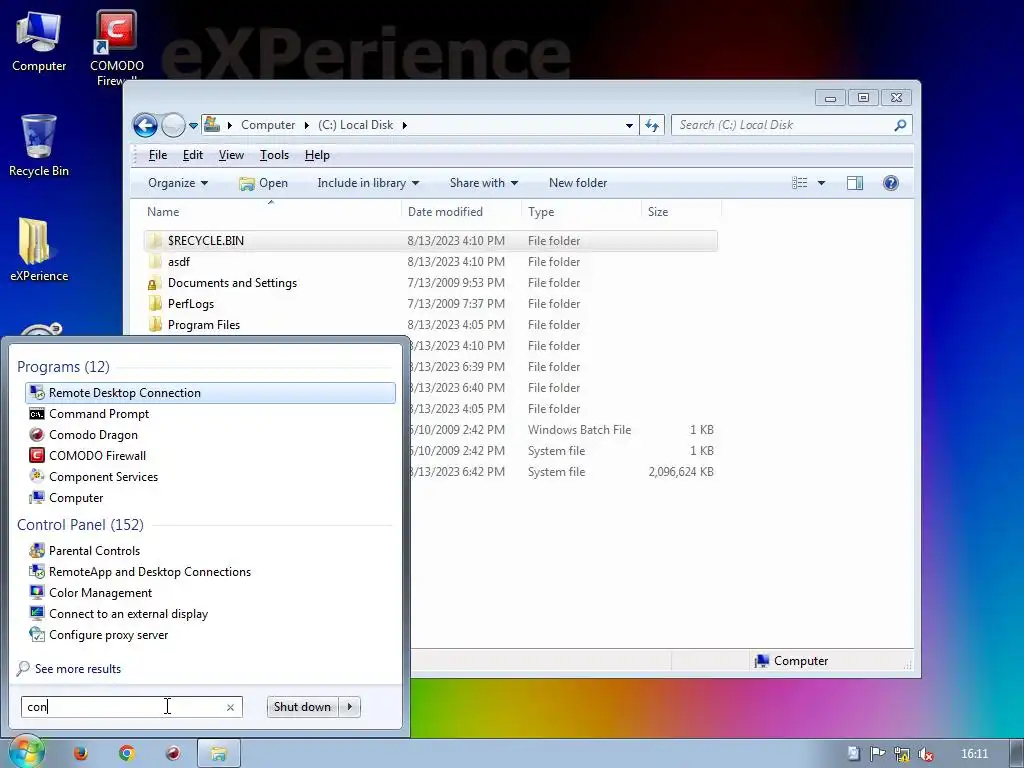The height and width of the screenshot is (768, 1024).
Task: Select the Computer desktop icon
Action: (x=39, y=41)
